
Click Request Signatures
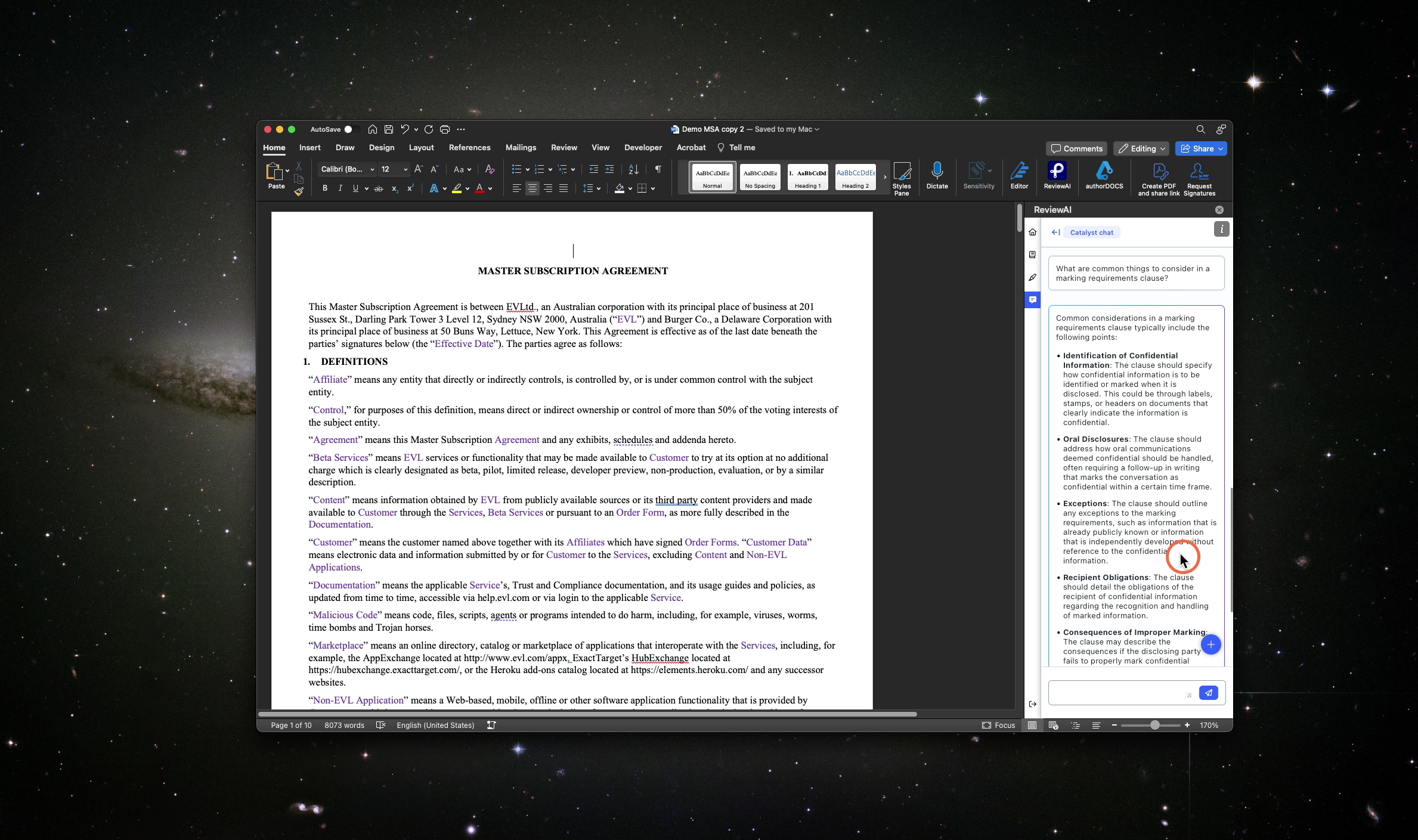click(x=1199, y=179)
